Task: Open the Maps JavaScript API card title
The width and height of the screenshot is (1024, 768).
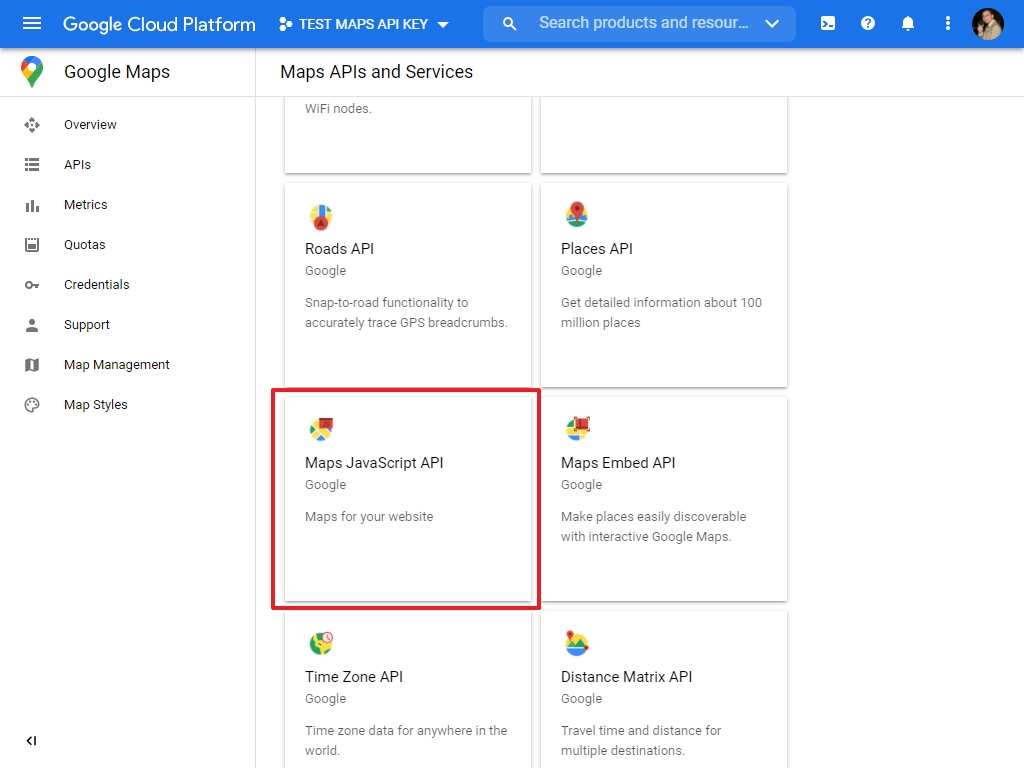Action: click(374, 463)
